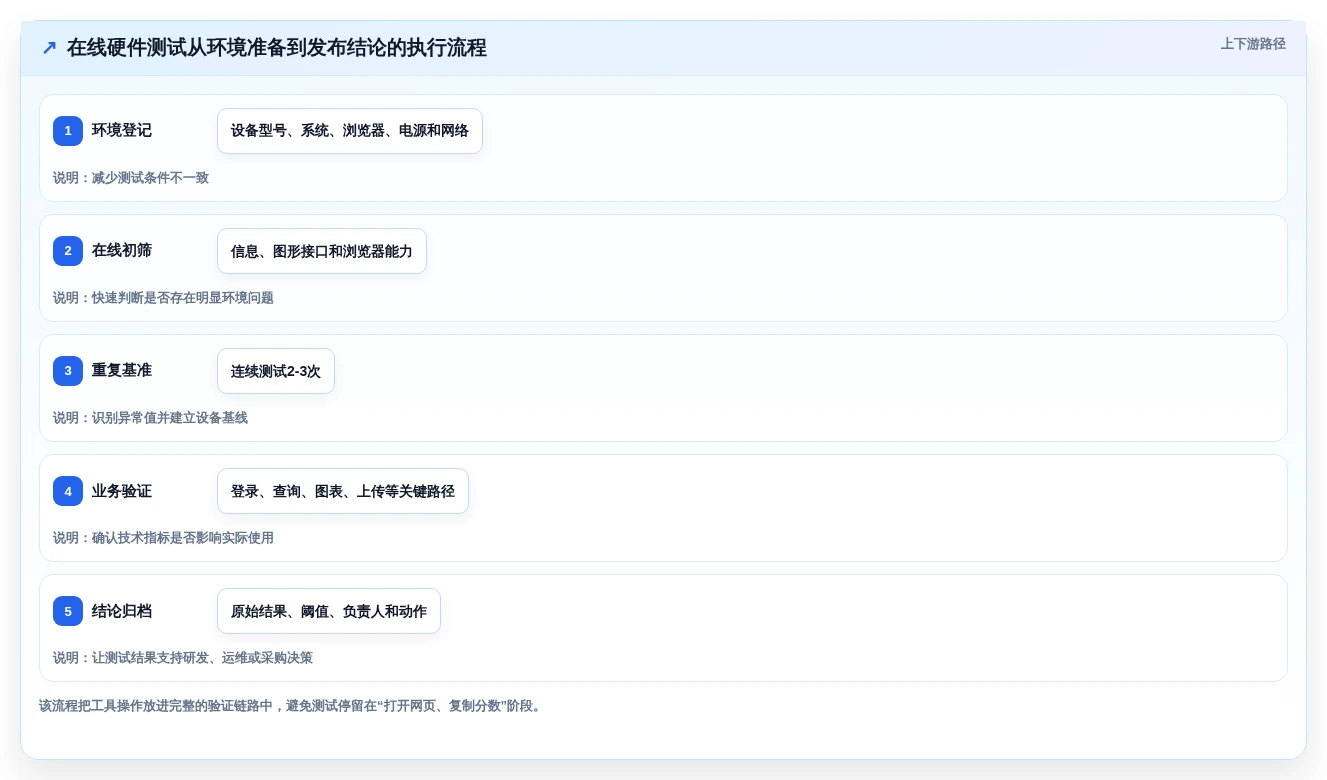Select the '在线初筛' step title
Image resolution: width=1327 pixels, height=780 pixels.
pyautogui.click(x=122, y=250)
